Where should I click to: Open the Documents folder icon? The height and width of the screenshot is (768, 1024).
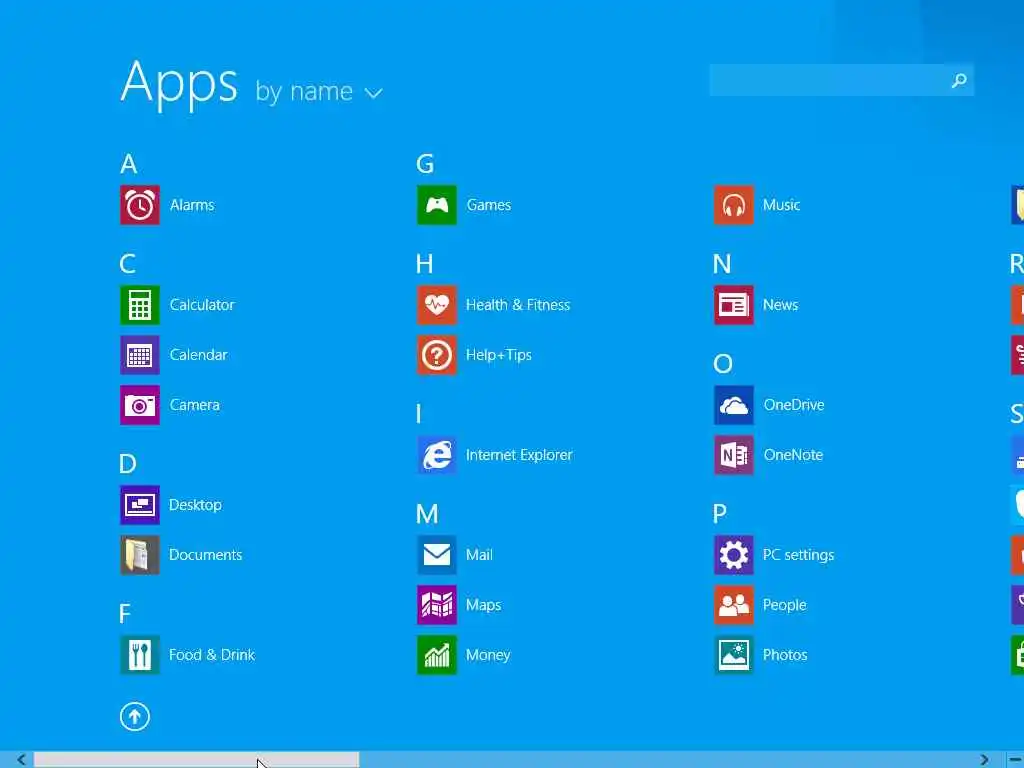coord(140,555)
